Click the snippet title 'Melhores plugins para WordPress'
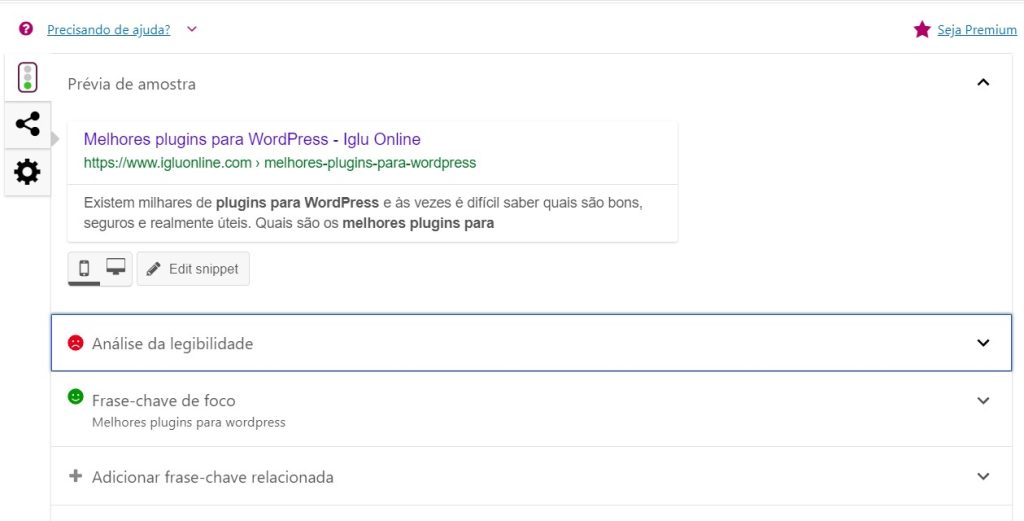Viewport: 1024px width, 521px height. pos(252,139)
